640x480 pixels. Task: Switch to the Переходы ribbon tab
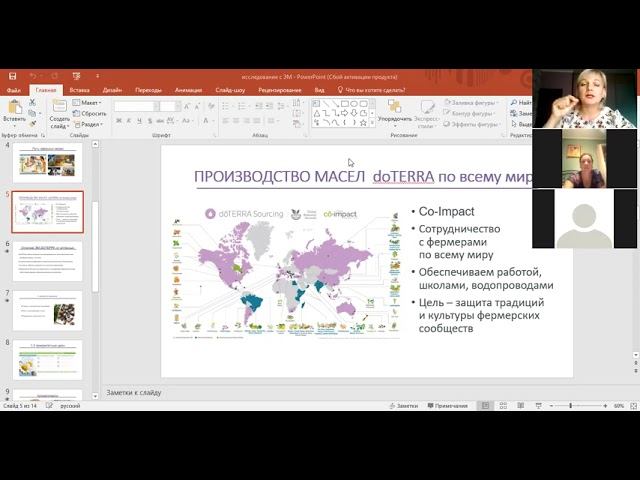click(x=148, y=90)
